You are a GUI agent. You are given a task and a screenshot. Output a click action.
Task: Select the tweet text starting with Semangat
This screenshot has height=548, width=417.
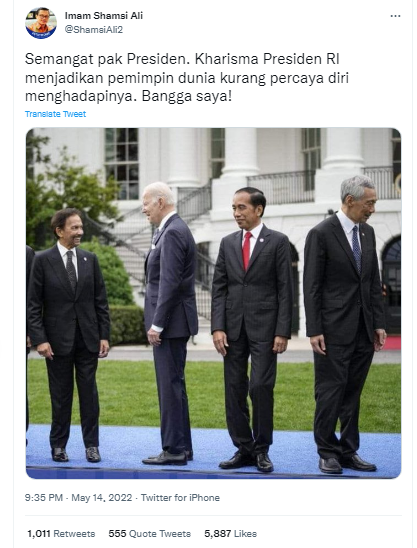point(187,78)
